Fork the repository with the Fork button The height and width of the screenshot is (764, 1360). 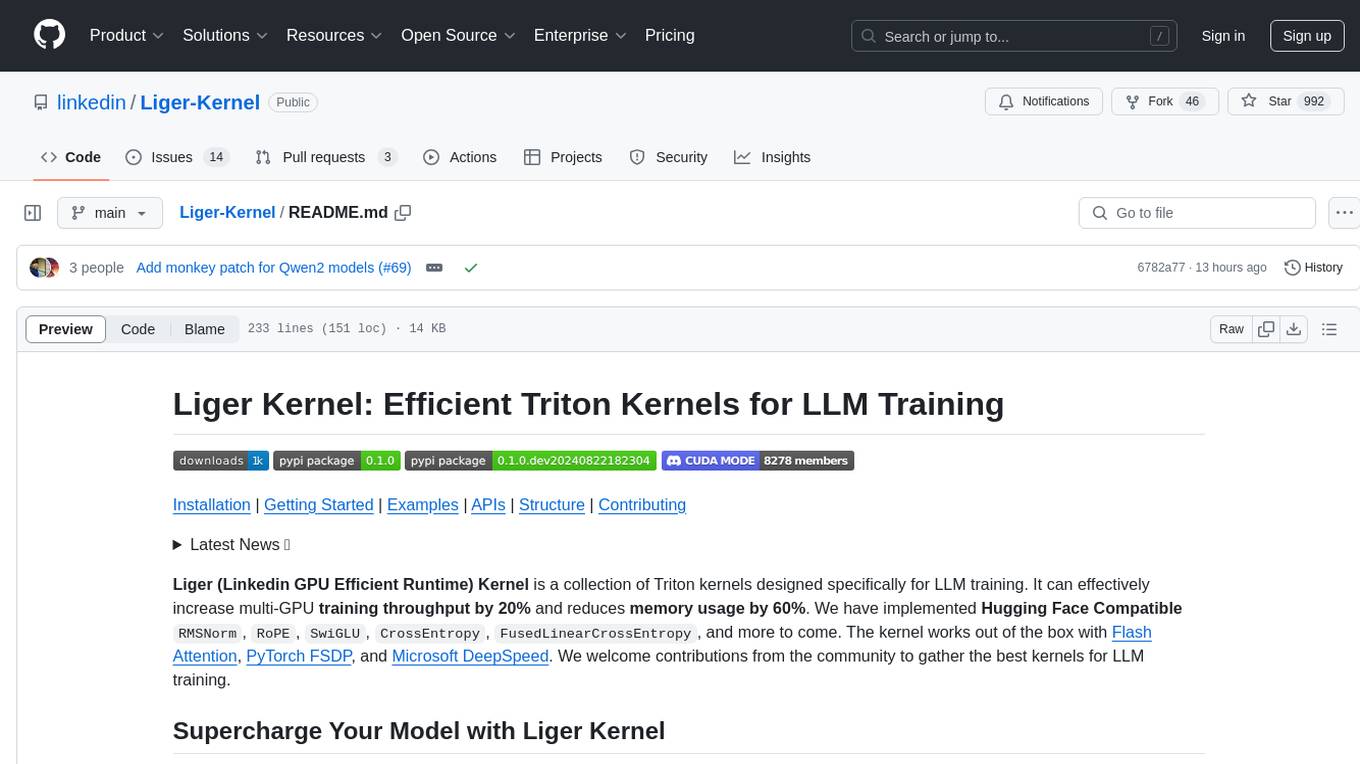(x=1164, y=102)
